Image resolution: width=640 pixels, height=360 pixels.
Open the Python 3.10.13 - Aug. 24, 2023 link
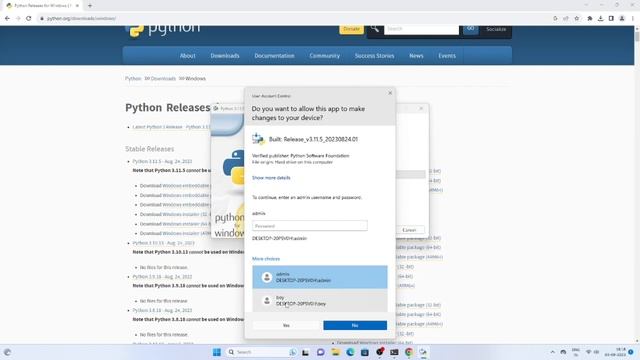point(163,243)
